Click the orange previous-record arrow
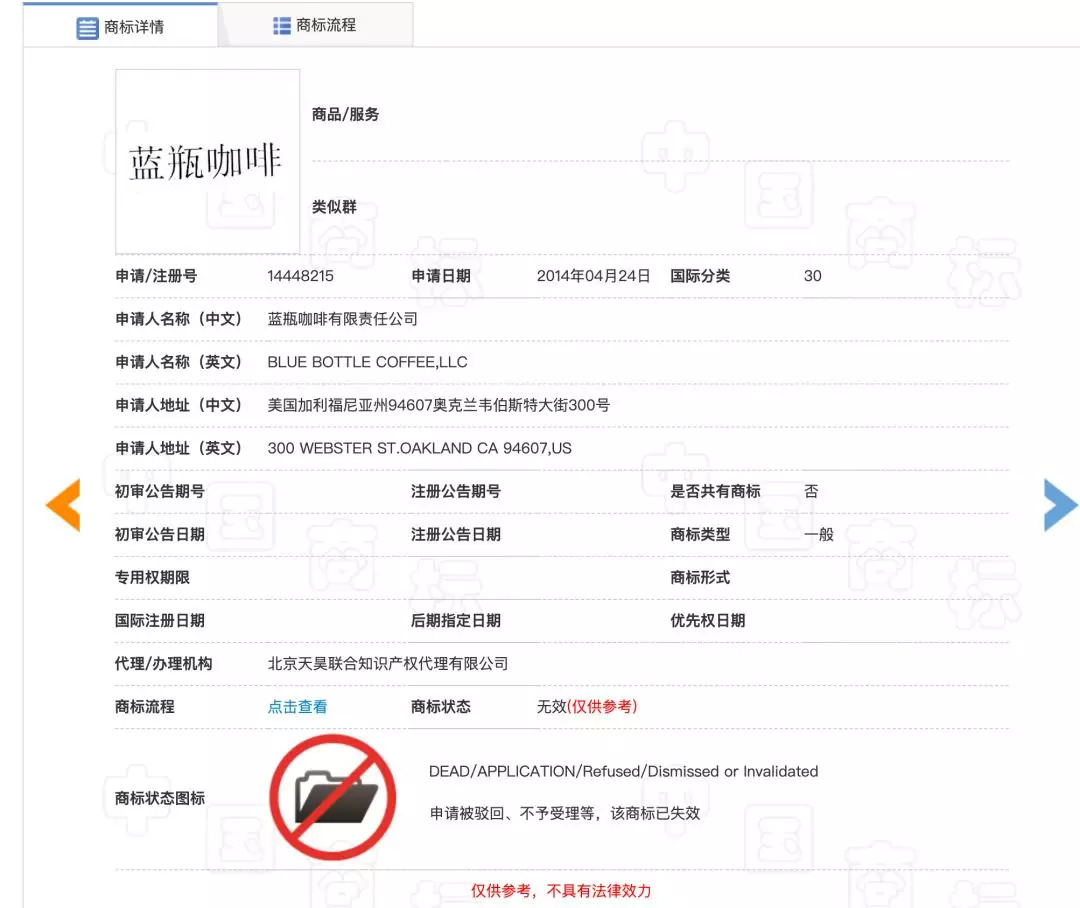 tap(63, 505)
